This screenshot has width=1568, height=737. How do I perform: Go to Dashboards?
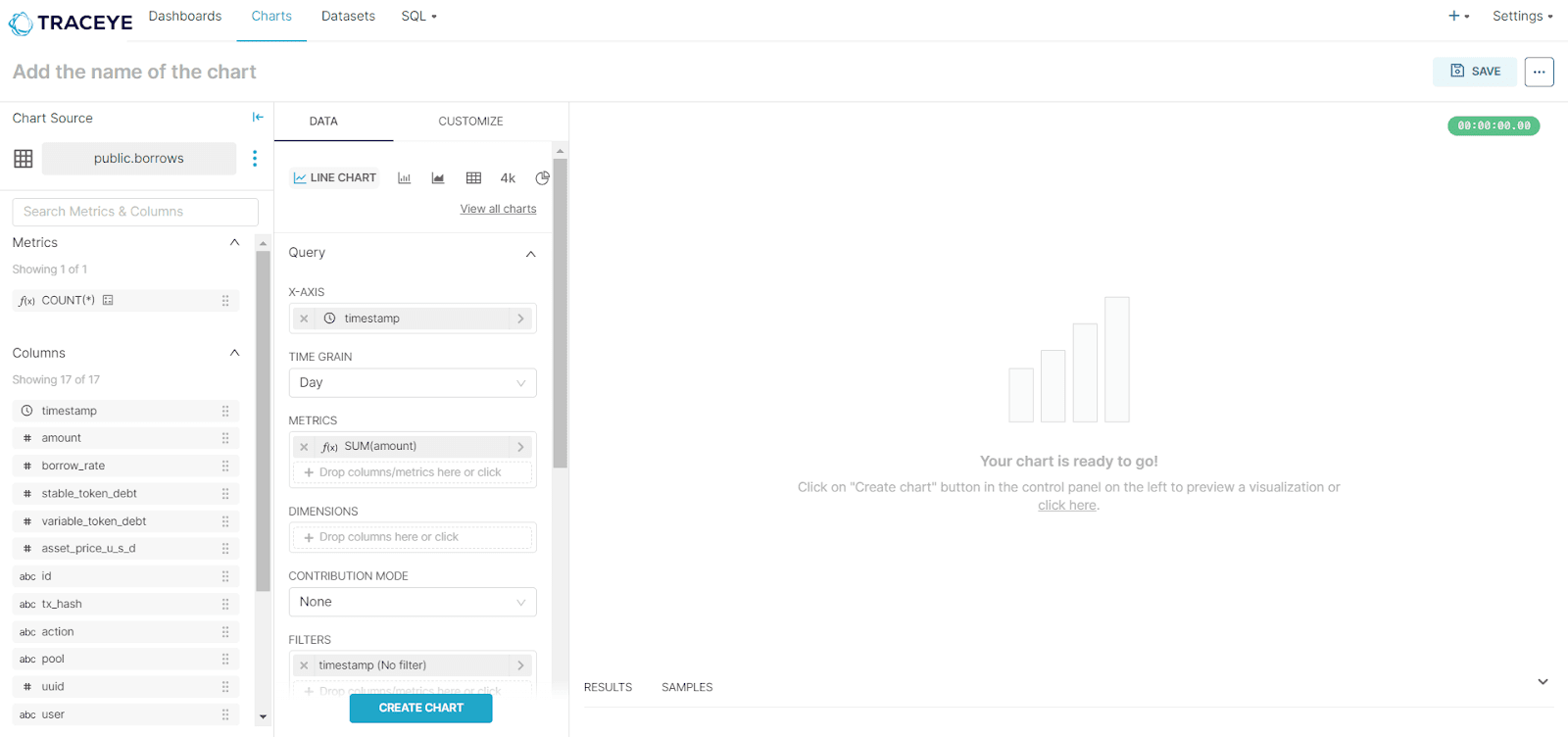185,16
